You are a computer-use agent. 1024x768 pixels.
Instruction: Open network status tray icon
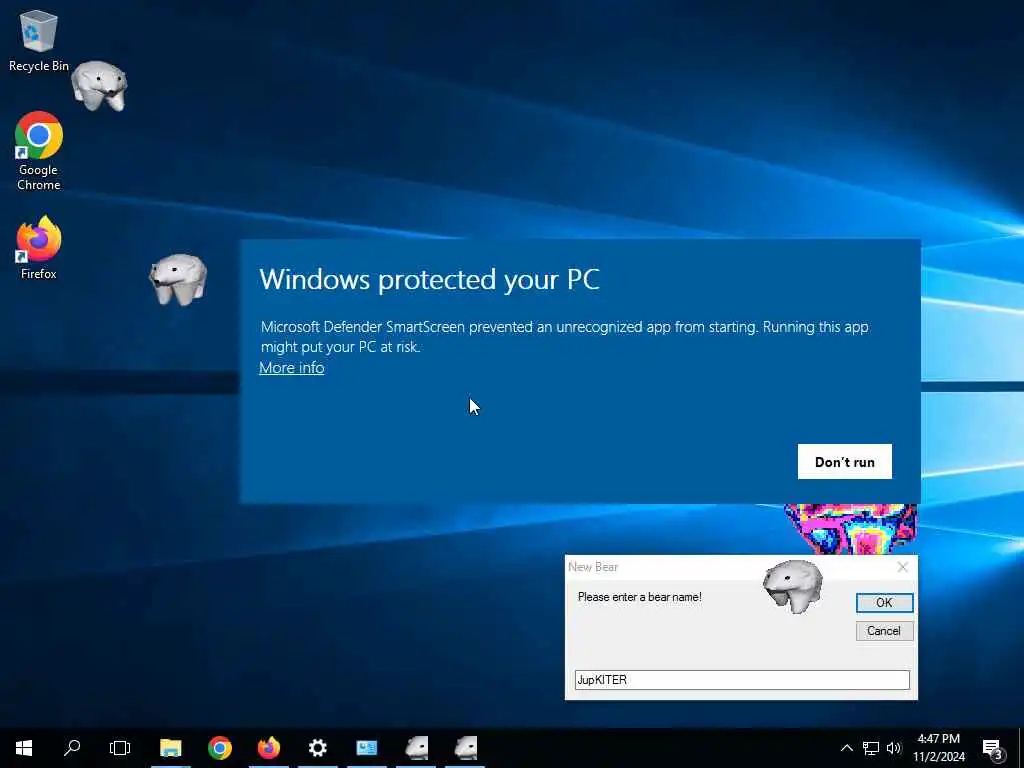pos(871,748)
